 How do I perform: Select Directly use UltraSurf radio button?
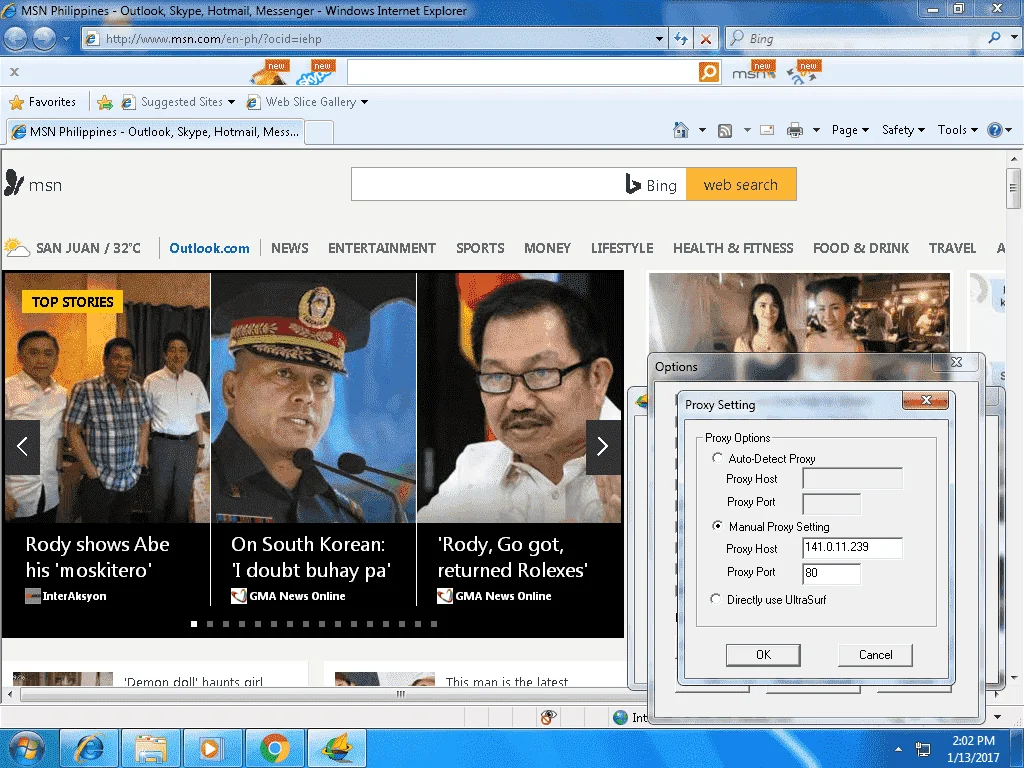click(716, 599)
